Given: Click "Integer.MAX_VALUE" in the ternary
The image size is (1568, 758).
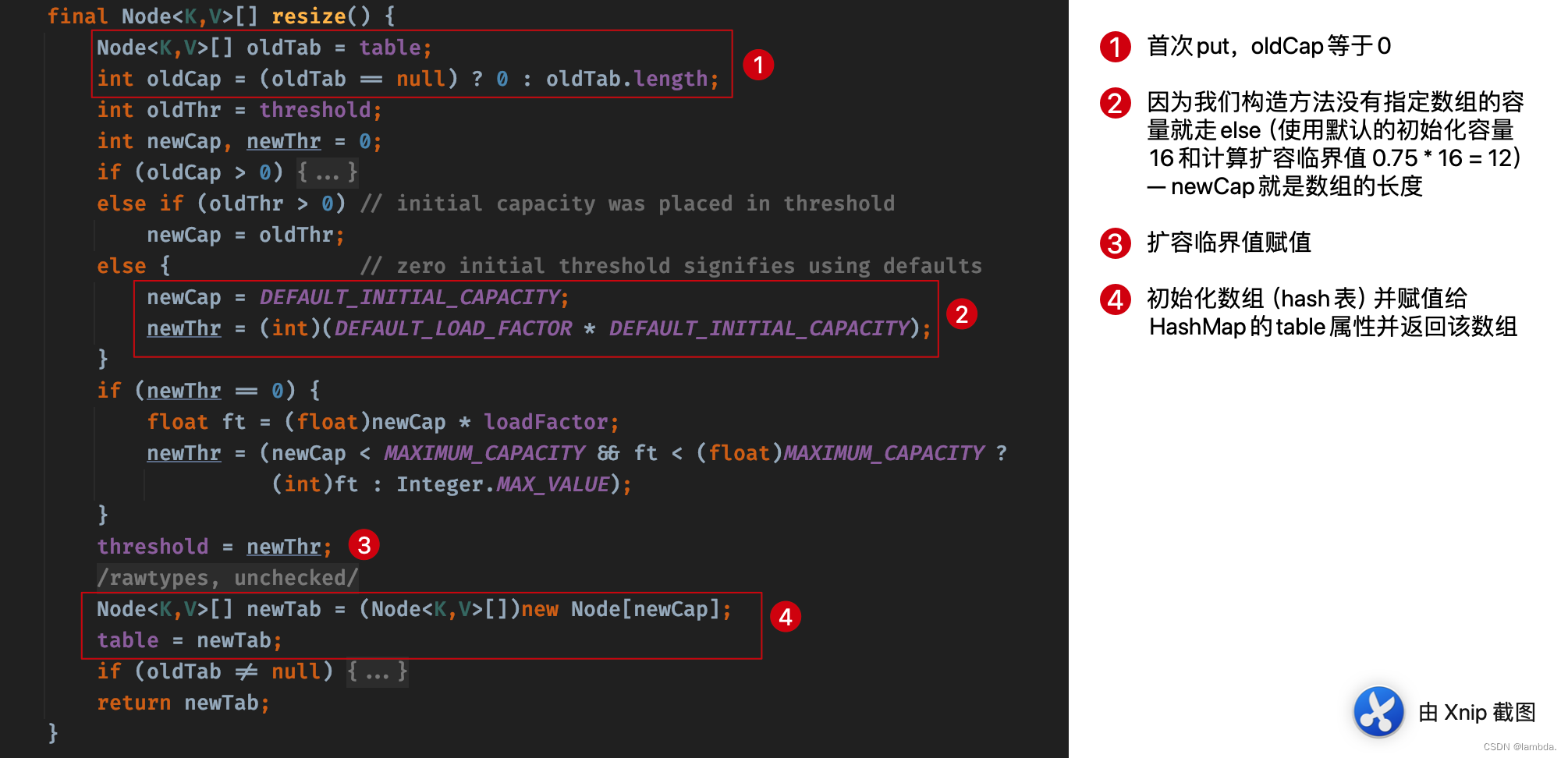Looking at the screenshot, I should click(503, 484).
